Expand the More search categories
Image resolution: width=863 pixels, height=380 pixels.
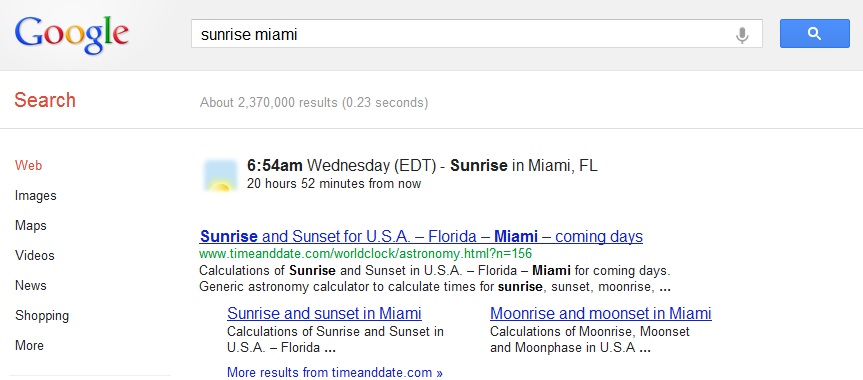pos(29,345)
